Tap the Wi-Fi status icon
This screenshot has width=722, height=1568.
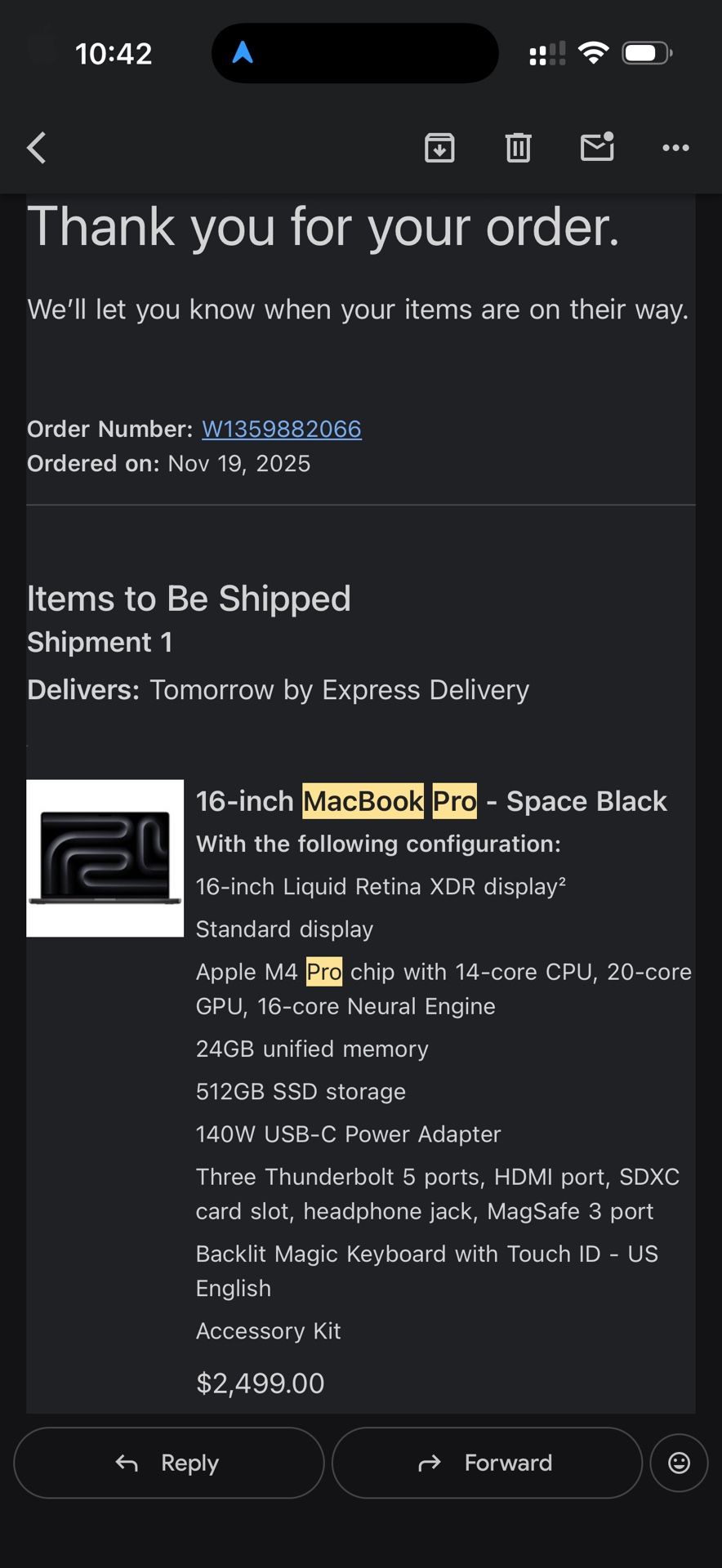coord(593,53)
